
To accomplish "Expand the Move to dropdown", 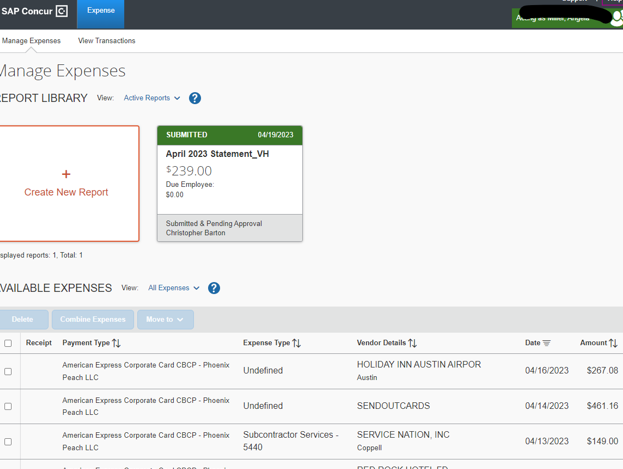I will (x=165, y=320).
